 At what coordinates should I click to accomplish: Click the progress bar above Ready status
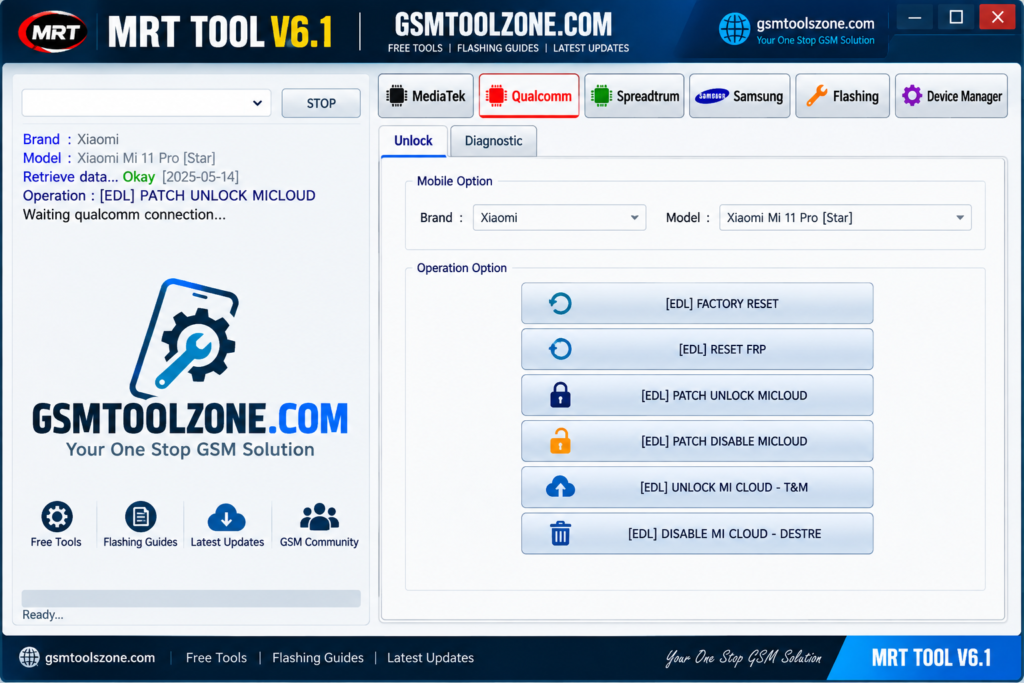point(191,599)
